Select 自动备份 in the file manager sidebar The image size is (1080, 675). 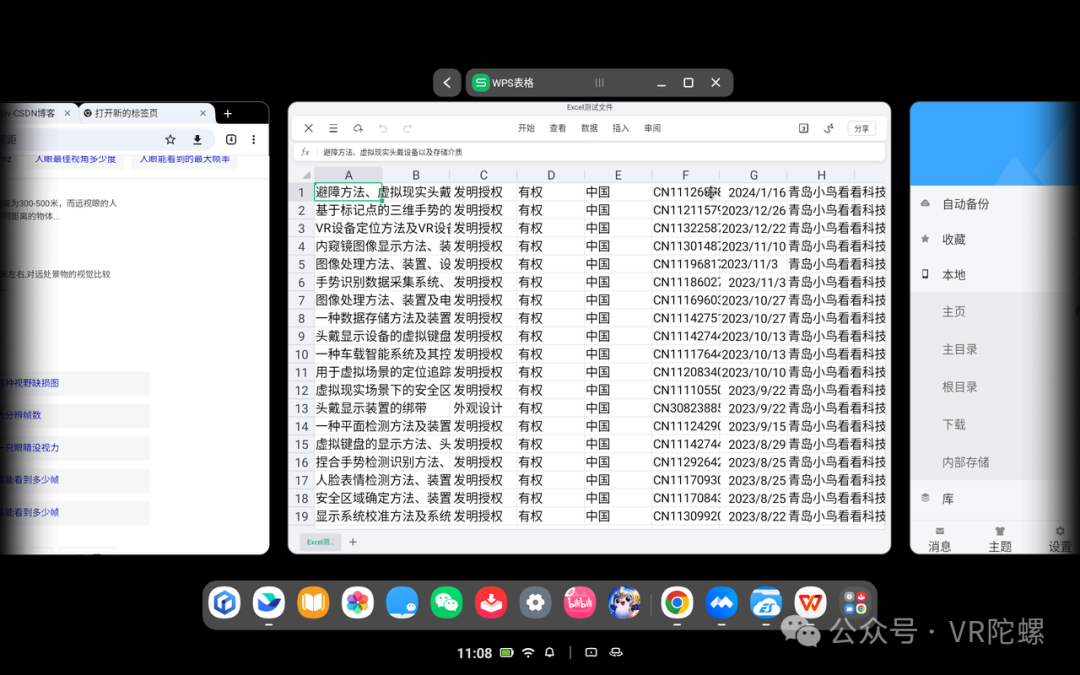pyautogui.click(x=966, y=204)
